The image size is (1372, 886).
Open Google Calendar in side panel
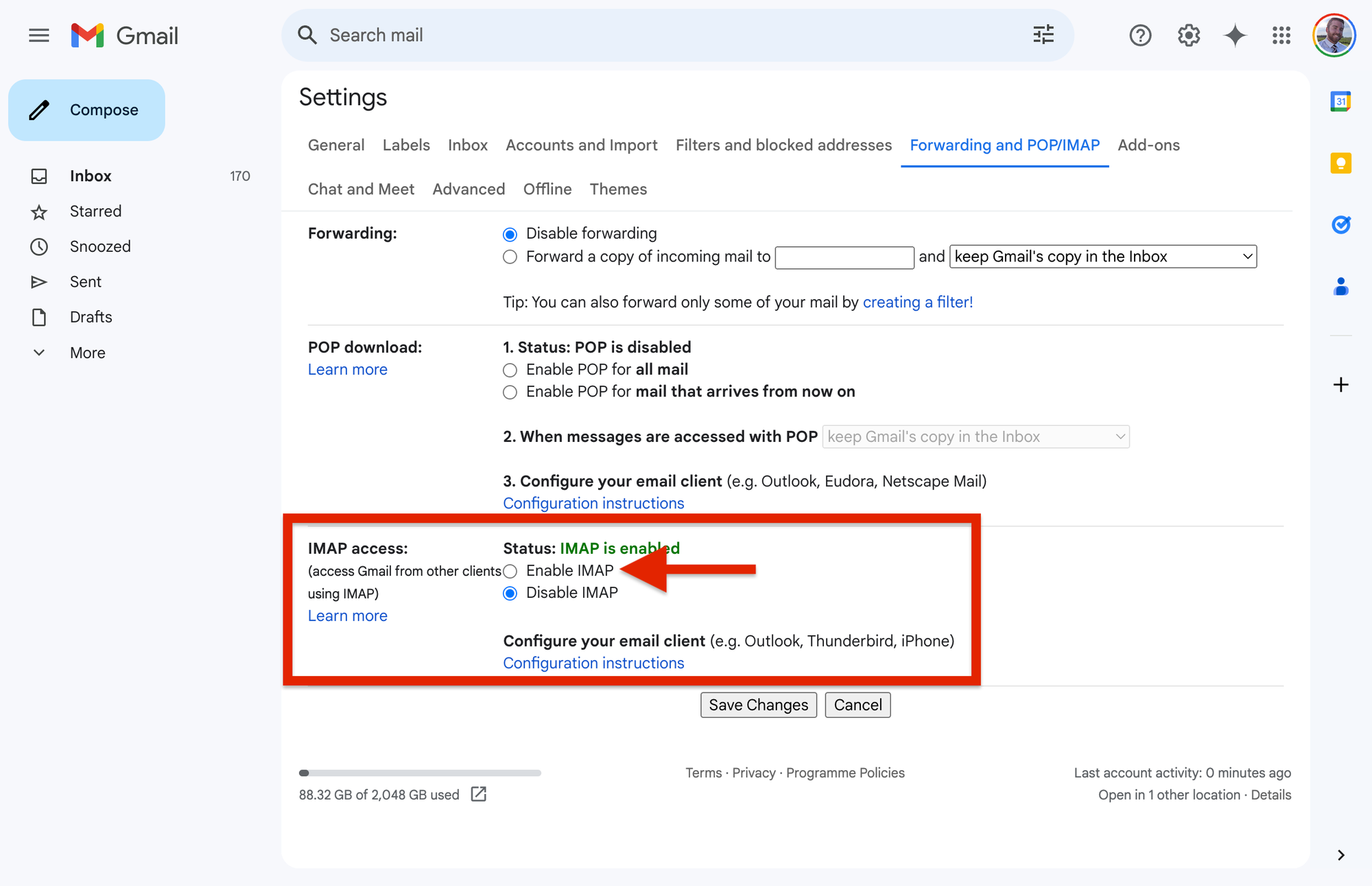pyautogui.click(x=1340, y=102)
